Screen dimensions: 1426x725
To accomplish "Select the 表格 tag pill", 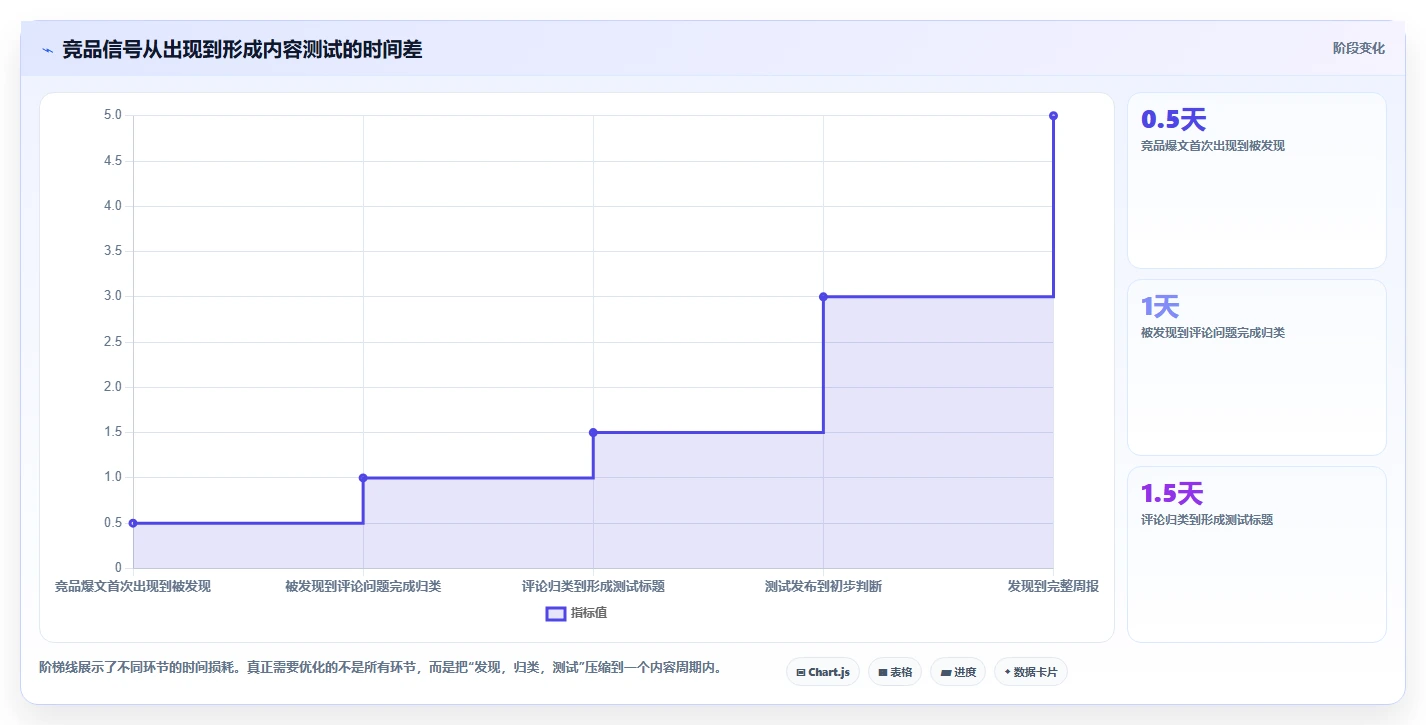I will click(894, 672).
